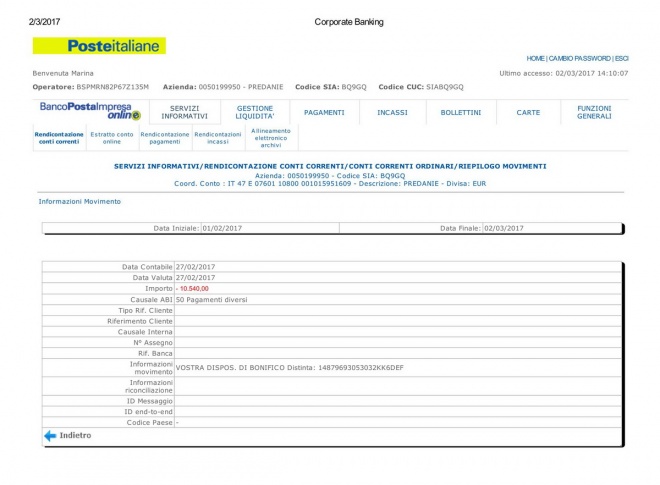The height and width of the screenshot is (485, 660).
Task: Open the SERVIZI INFORMATIVI menu
Action: click(x=184, y=112)
